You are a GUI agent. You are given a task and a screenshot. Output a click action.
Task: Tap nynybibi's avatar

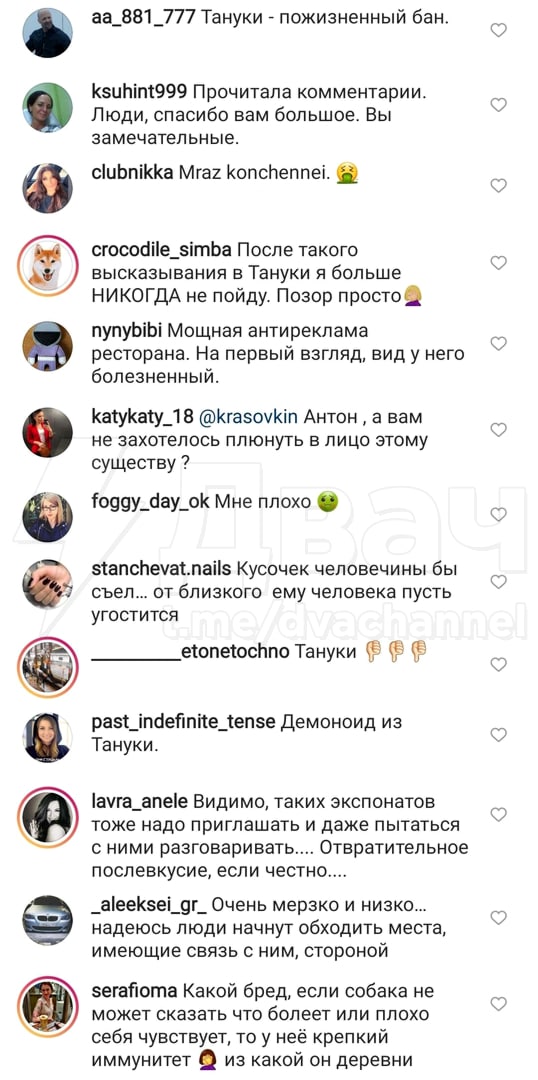(48, 346)
